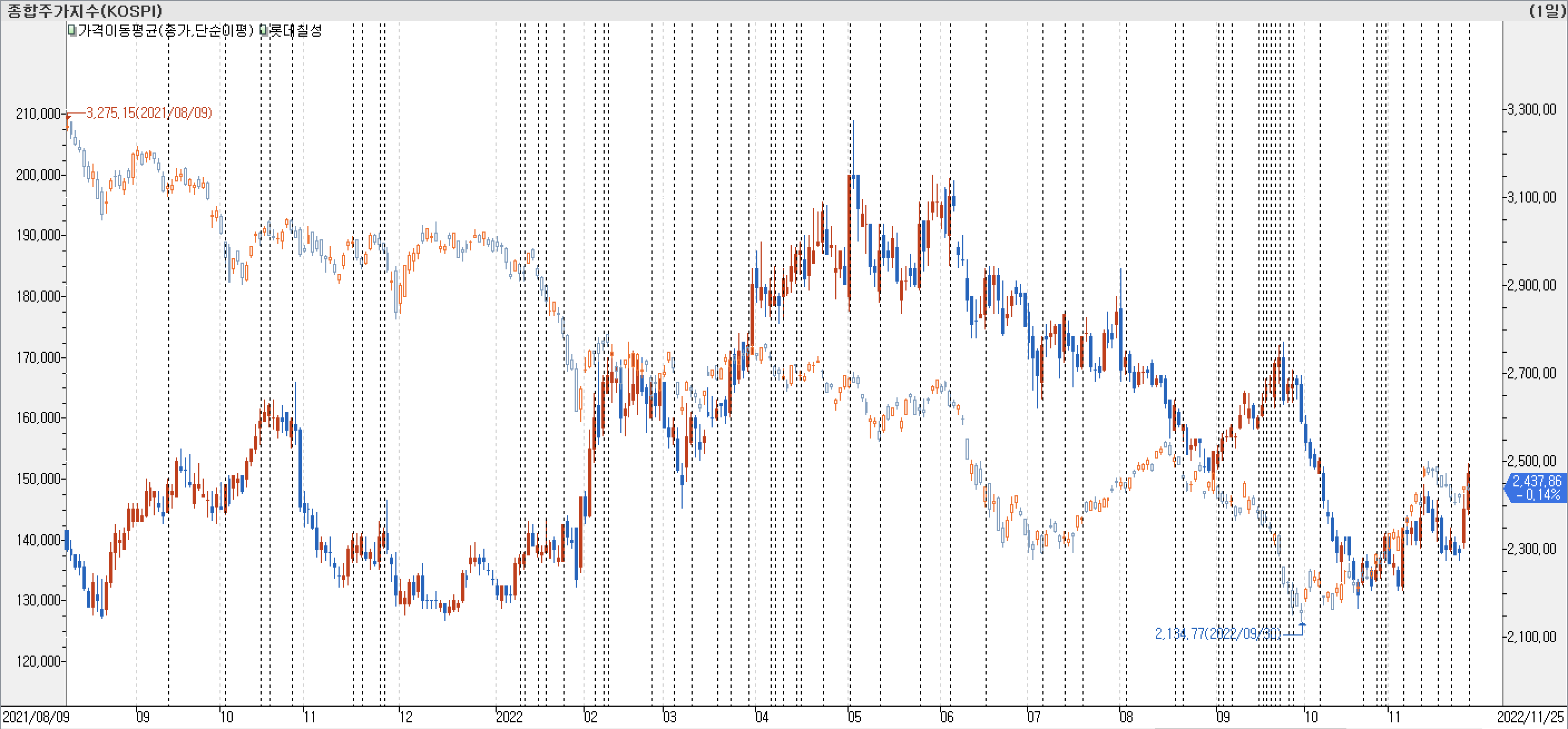The height and width of the screenshot is (729, 1568).
Task: Click the 2022 year label on time axis
Action: point(509,717)
